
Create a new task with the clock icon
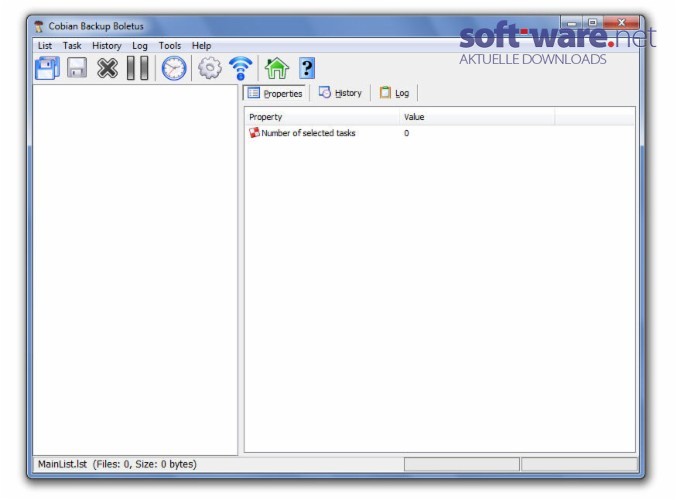(x=174, y=68)
